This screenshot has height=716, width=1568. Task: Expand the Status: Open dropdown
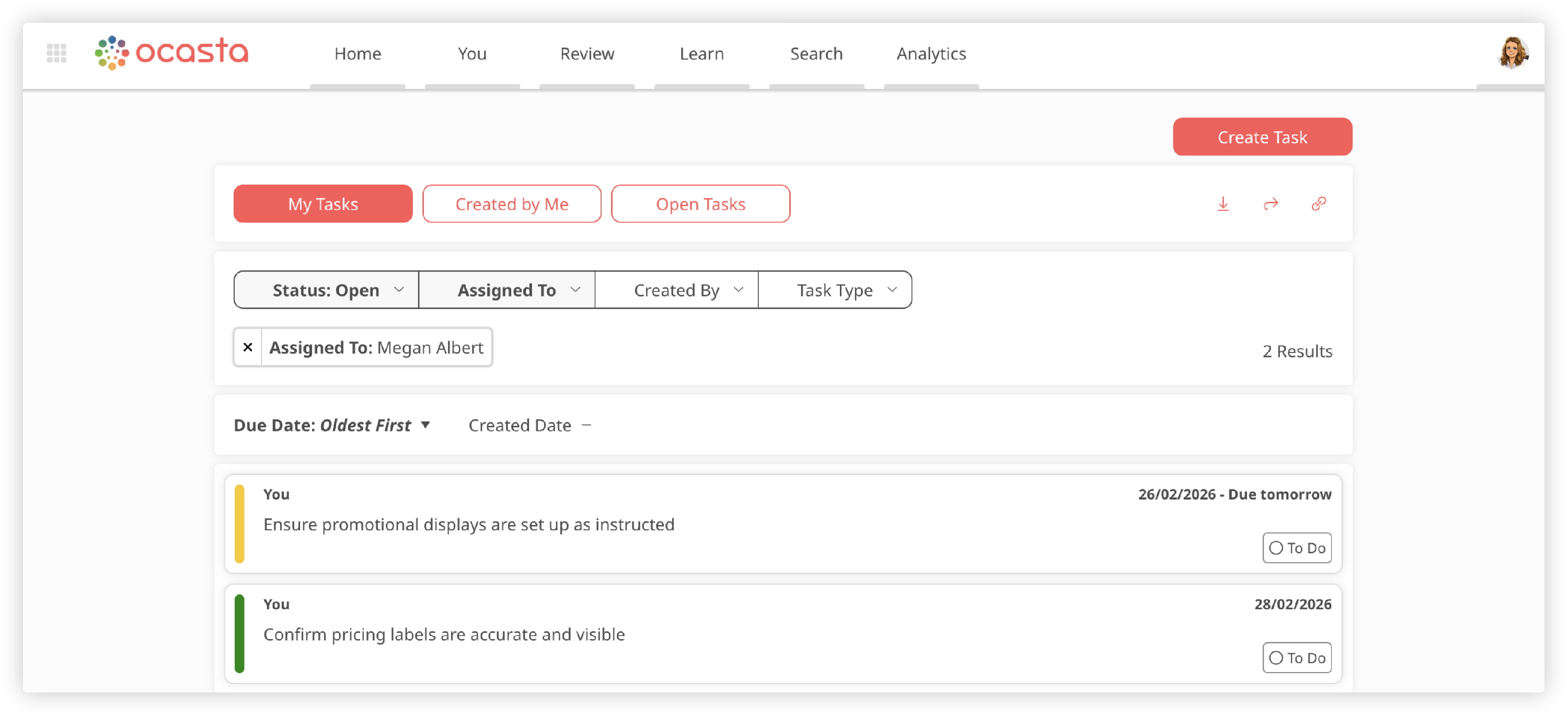pyautogui.click(x=326, y=290)
